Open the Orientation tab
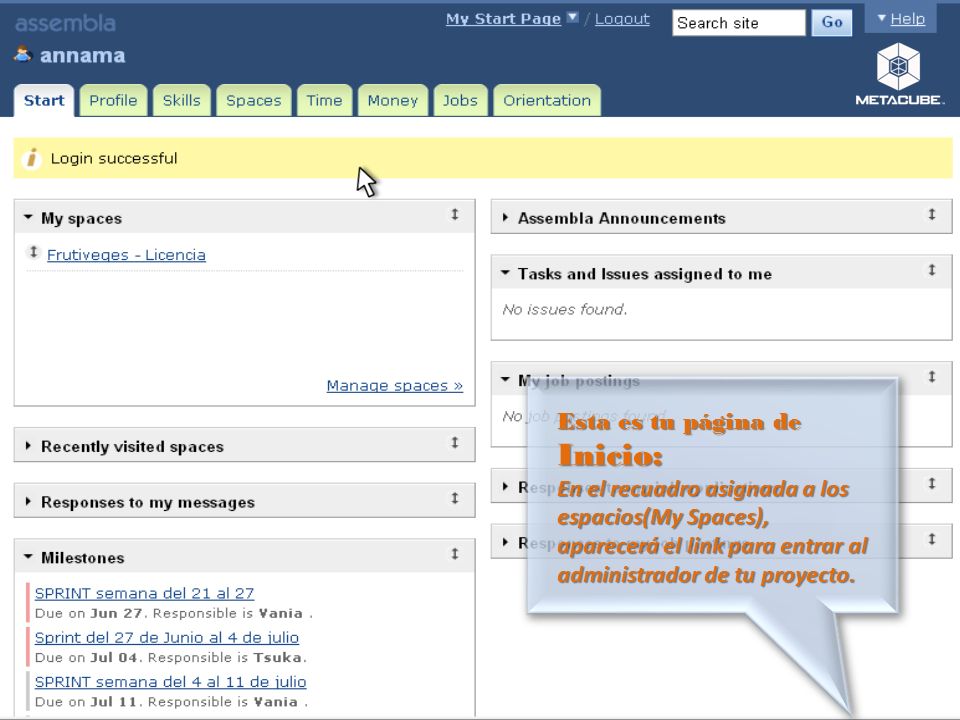Screen dimensions: 960x720 click(547, 100)
